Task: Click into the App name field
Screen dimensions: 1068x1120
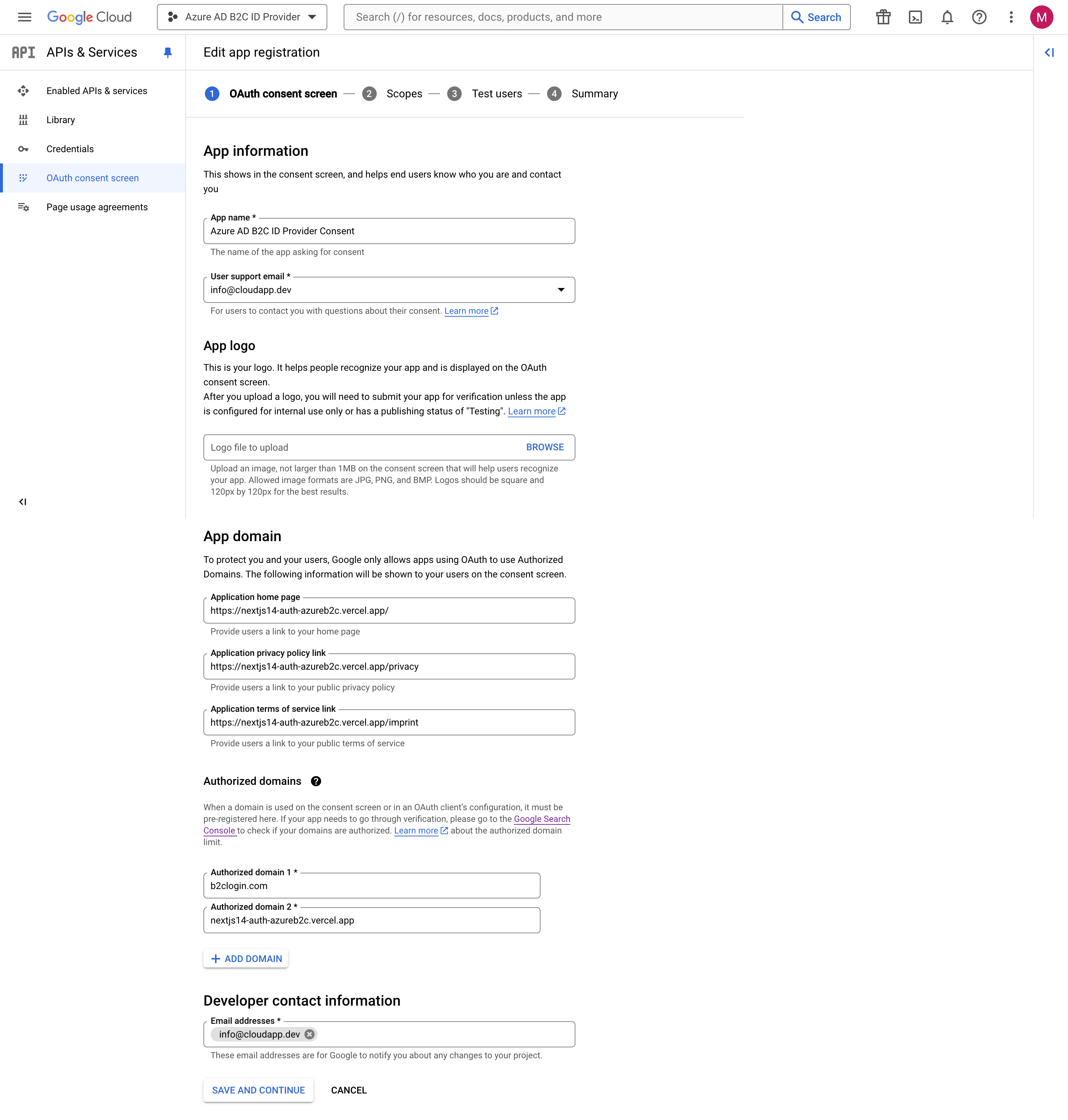Action: click(389, 231)
